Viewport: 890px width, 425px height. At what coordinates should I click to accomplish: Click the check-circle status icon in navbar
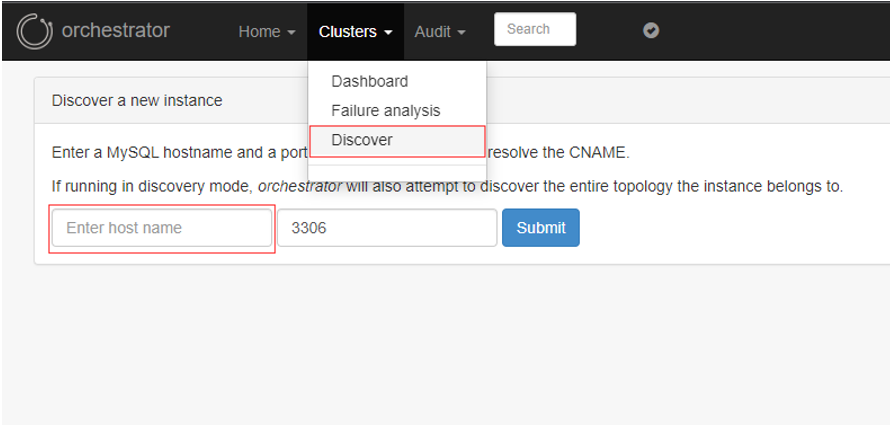651,30
